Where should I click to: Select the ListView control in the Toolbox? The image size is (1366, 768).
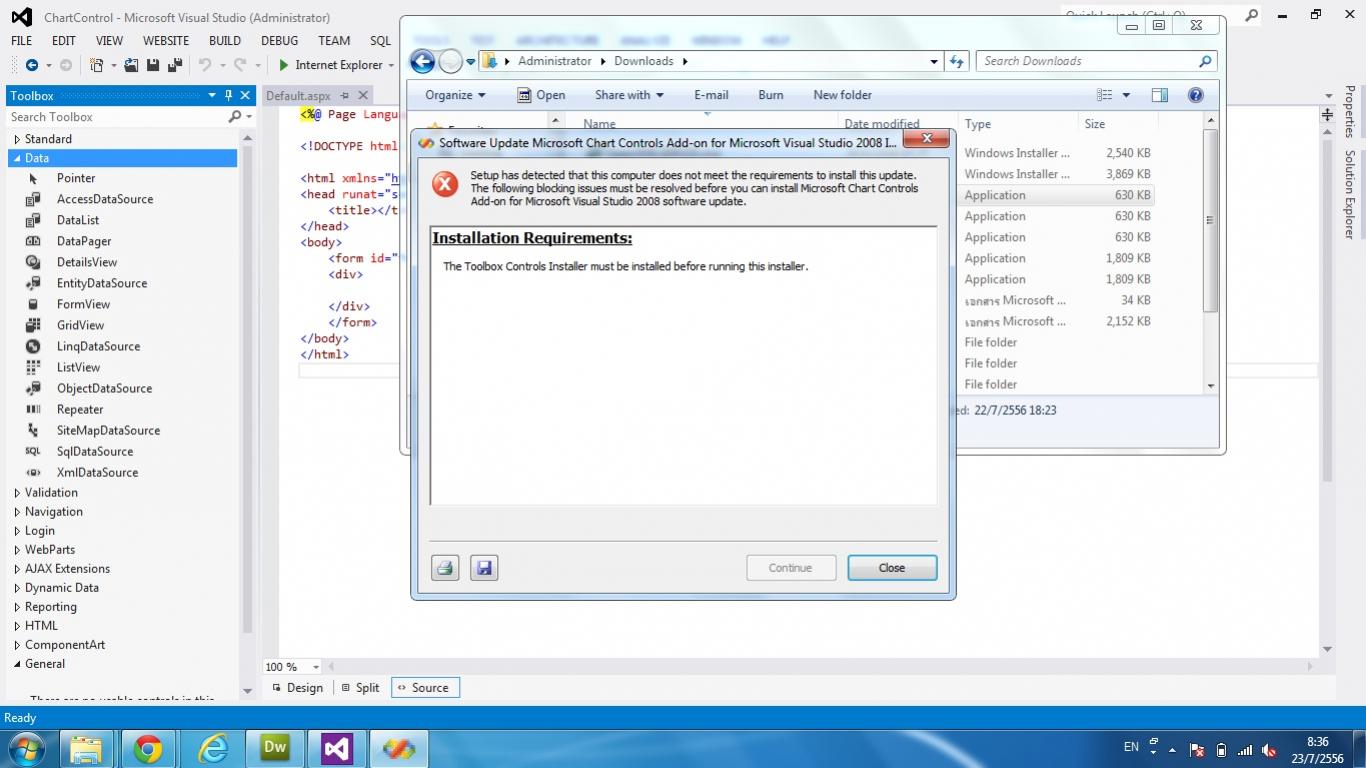(78, 367)
